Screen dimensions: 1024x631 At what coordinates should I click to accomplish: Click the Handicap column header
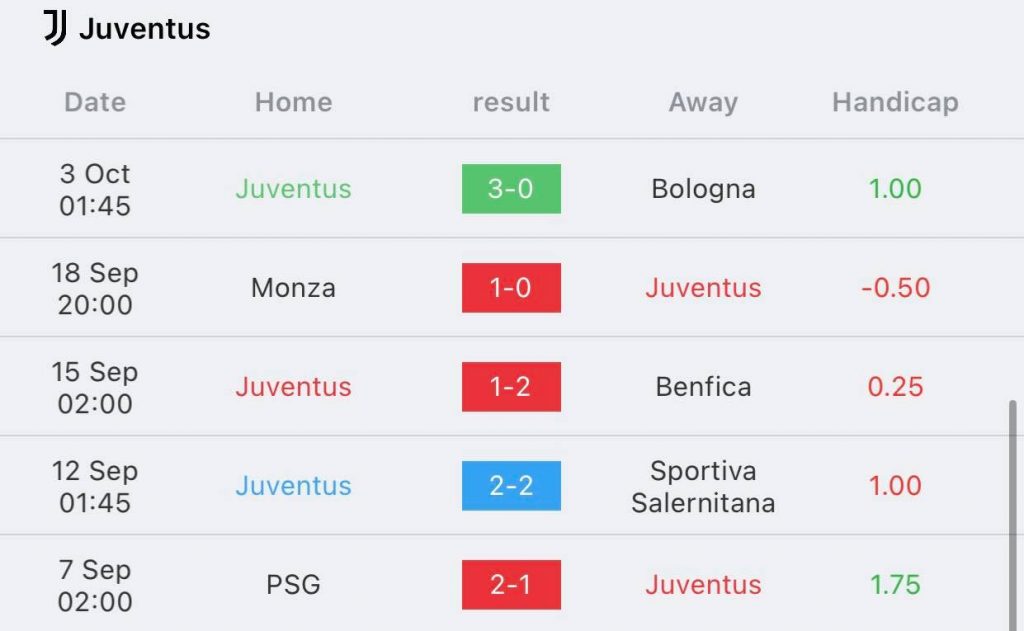895,103
